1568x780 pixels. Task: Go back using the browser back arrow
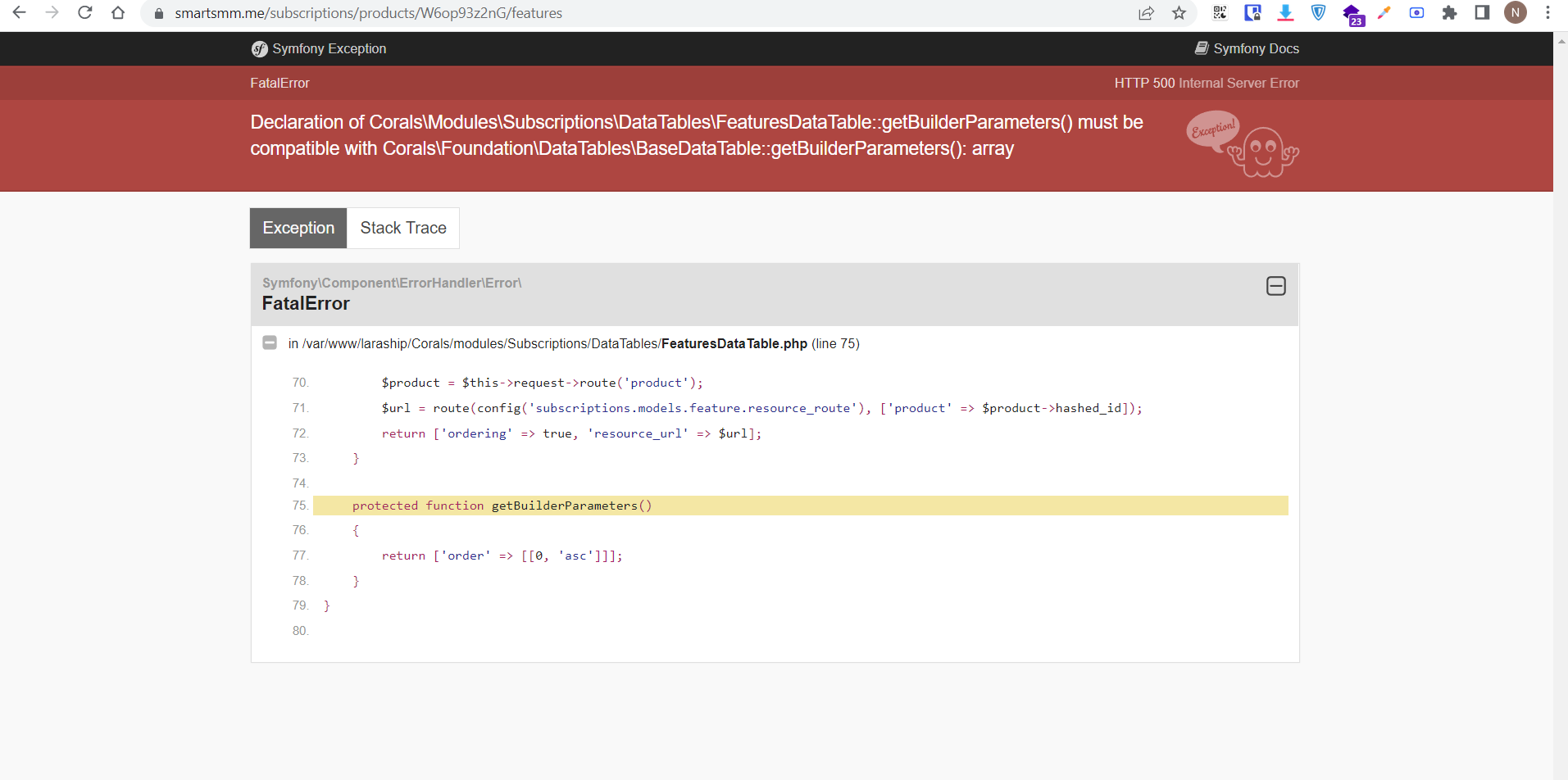pos(19,13)
